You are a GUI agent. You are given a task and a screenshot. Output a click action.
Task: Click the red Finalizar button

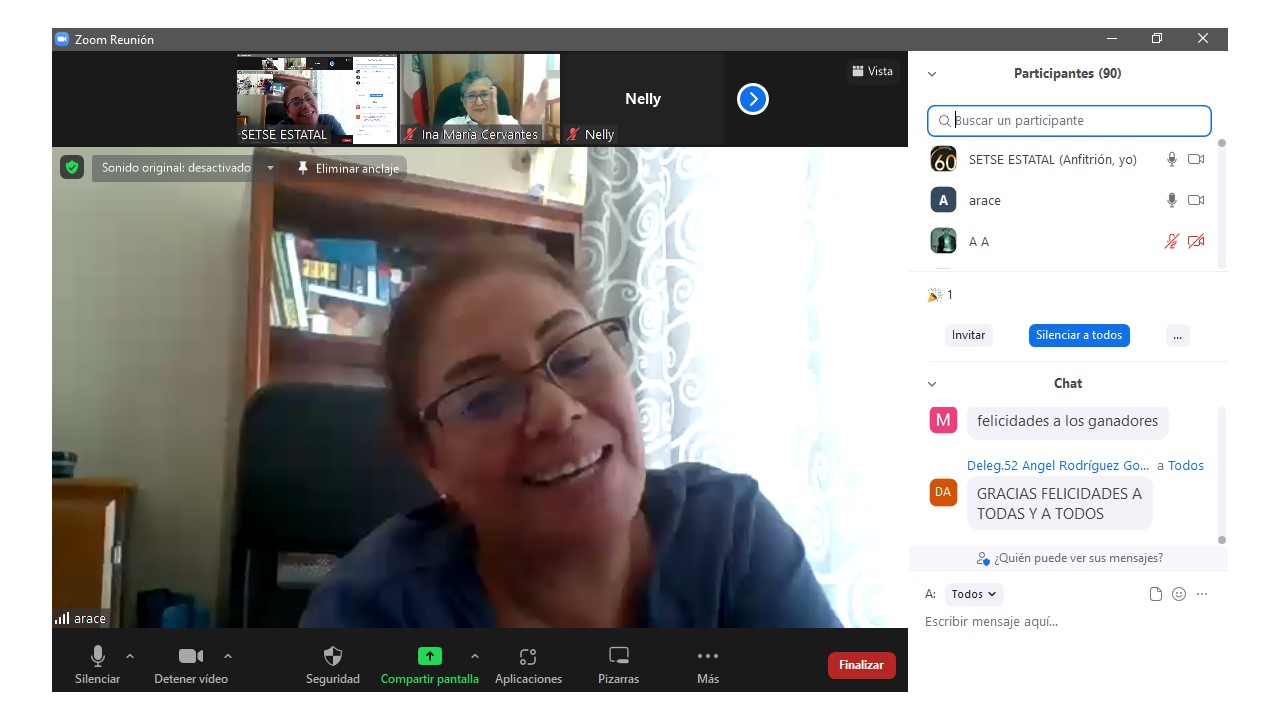tap(861, 665)
